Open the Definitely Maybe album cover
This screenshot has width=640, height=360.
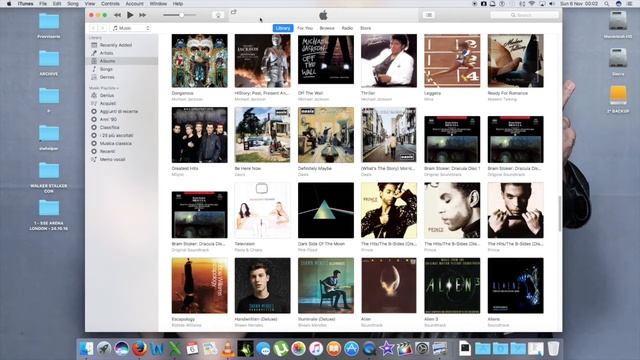pos(326,135)
